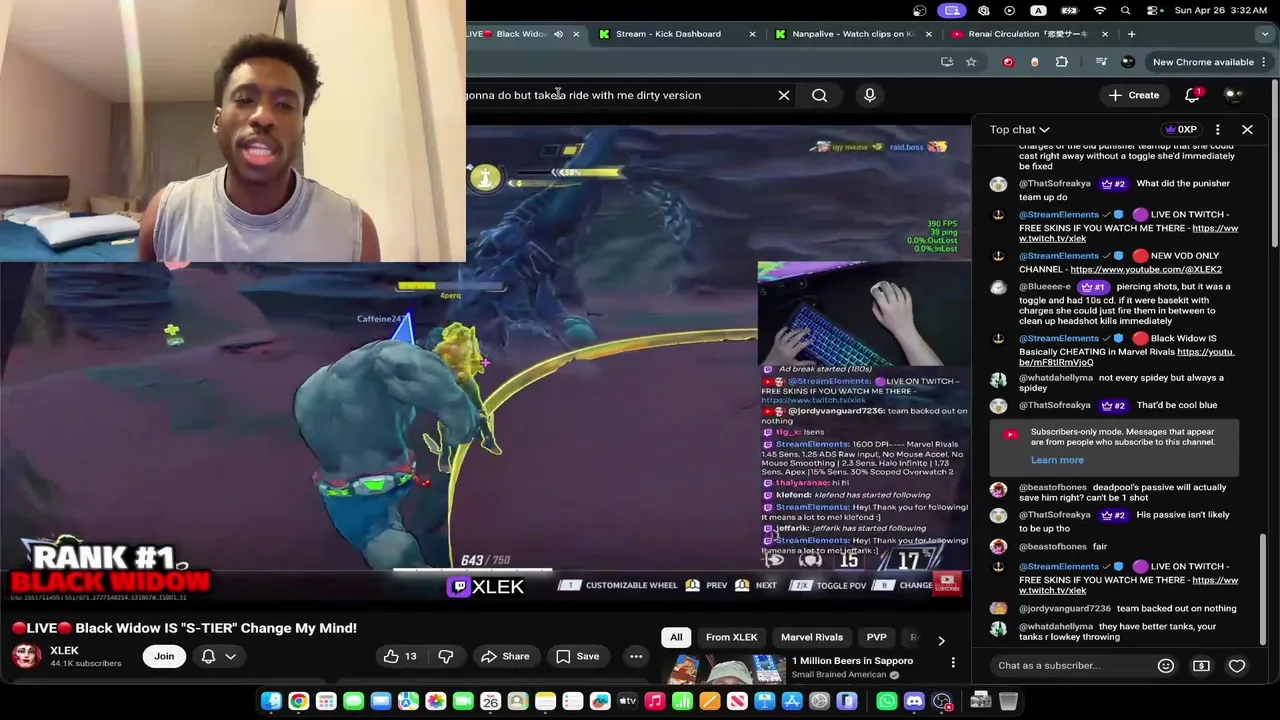Open the YouTube notifications bell

(x=1192, y=95)
